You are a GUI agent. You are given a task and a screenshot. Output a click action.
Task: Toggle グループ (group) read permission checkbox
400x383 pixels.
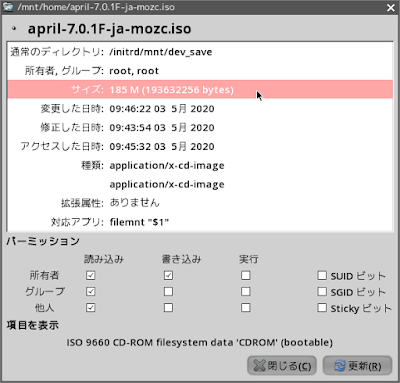tap(90, 291)
